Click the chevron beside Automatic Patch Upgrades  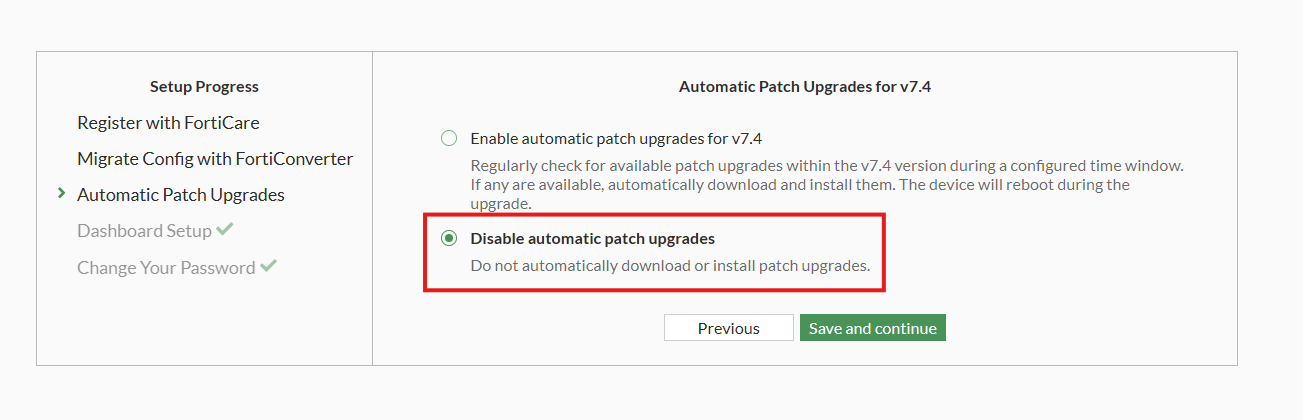point(62,194)
